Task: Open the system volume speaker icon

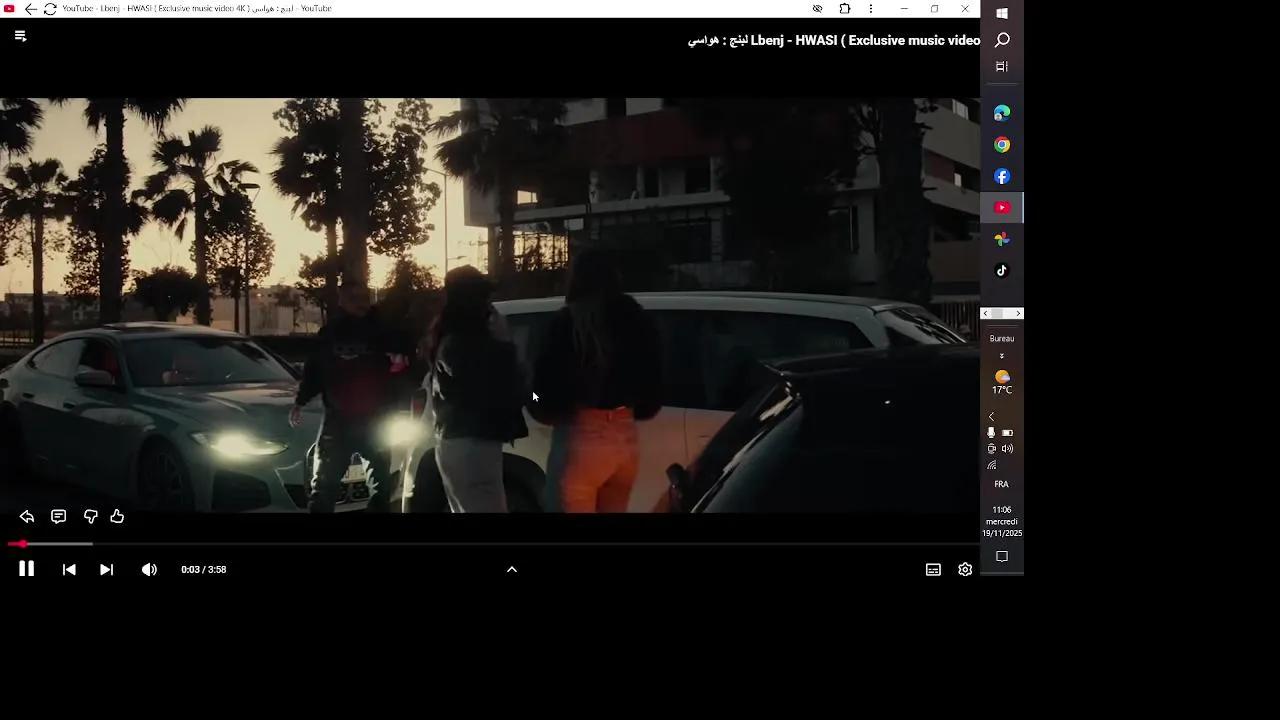Action: (1008, 449)
